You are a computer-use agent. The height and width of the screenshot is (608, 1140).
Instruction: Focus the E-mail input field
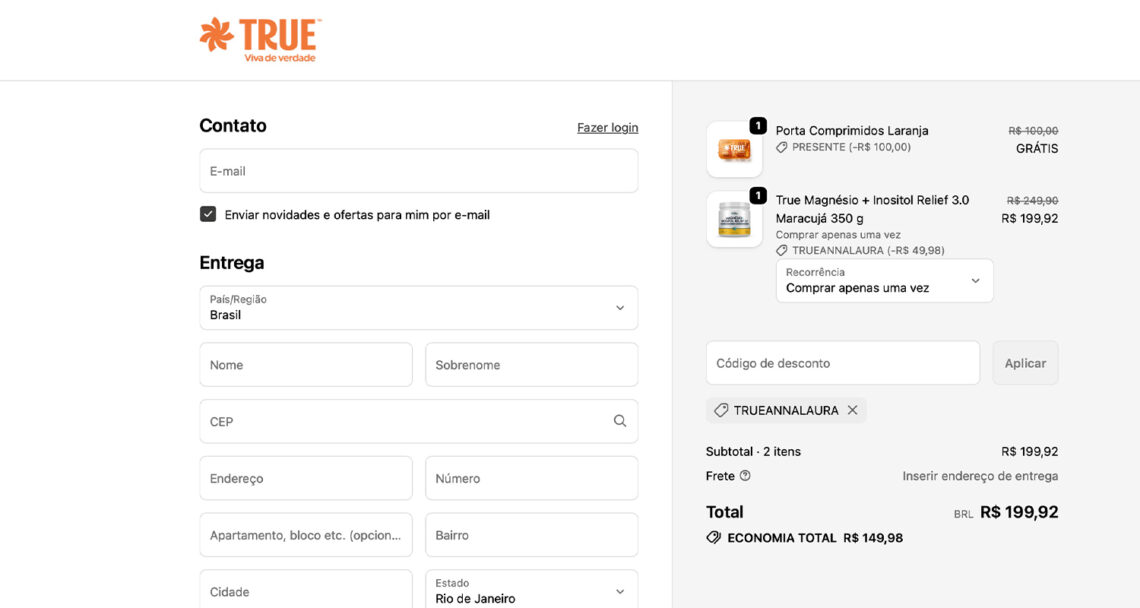coord(418,171)
